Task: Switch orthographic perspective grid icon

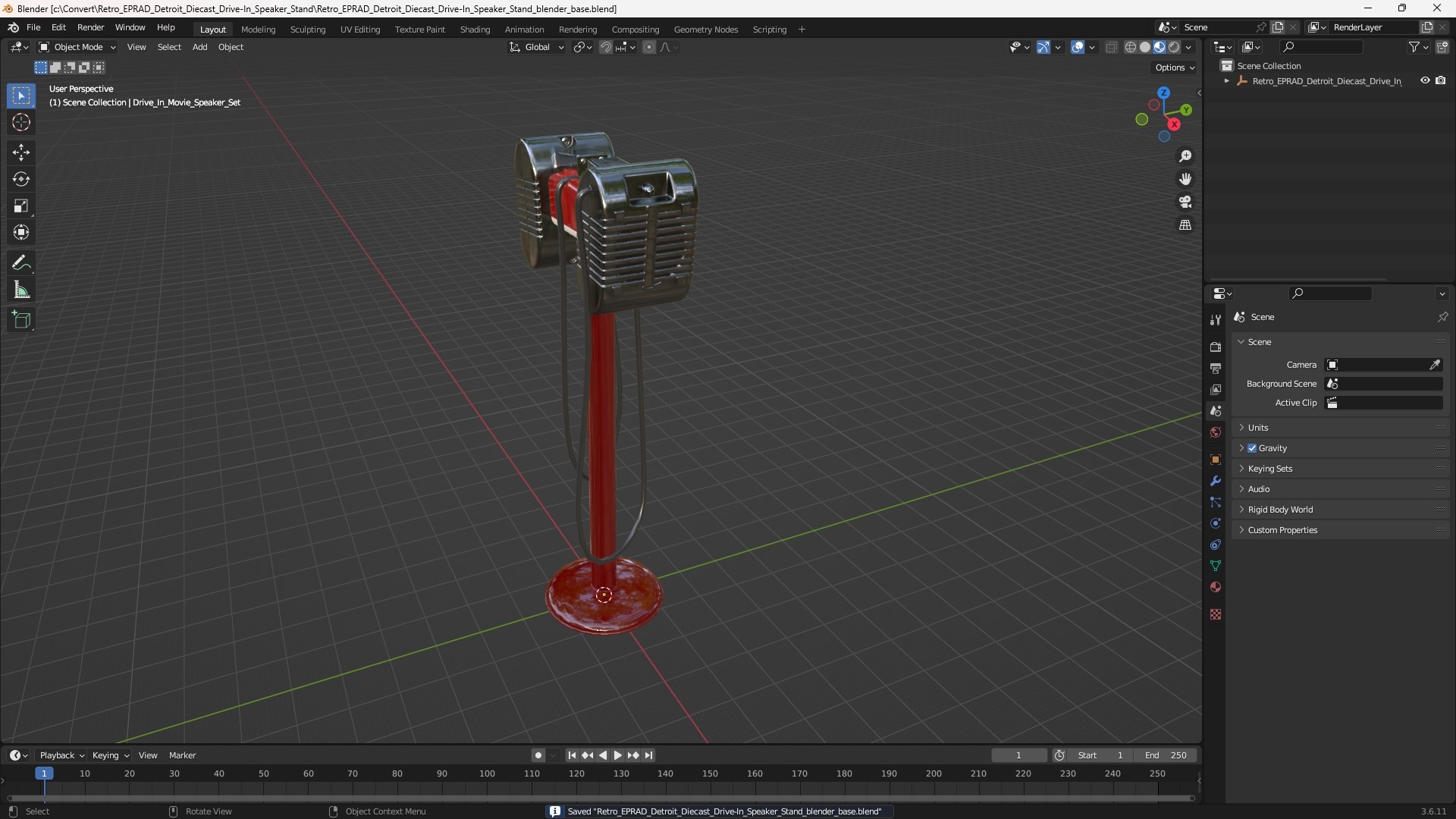Action: [1185, 224]
